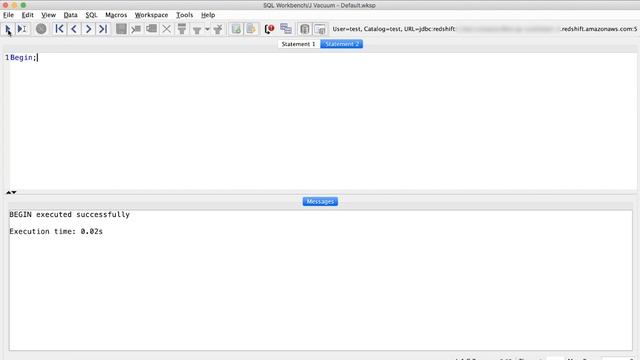640x360 pixels.
Task: Run all statements with the execute arrow
Action: click(x=8, y=29)
